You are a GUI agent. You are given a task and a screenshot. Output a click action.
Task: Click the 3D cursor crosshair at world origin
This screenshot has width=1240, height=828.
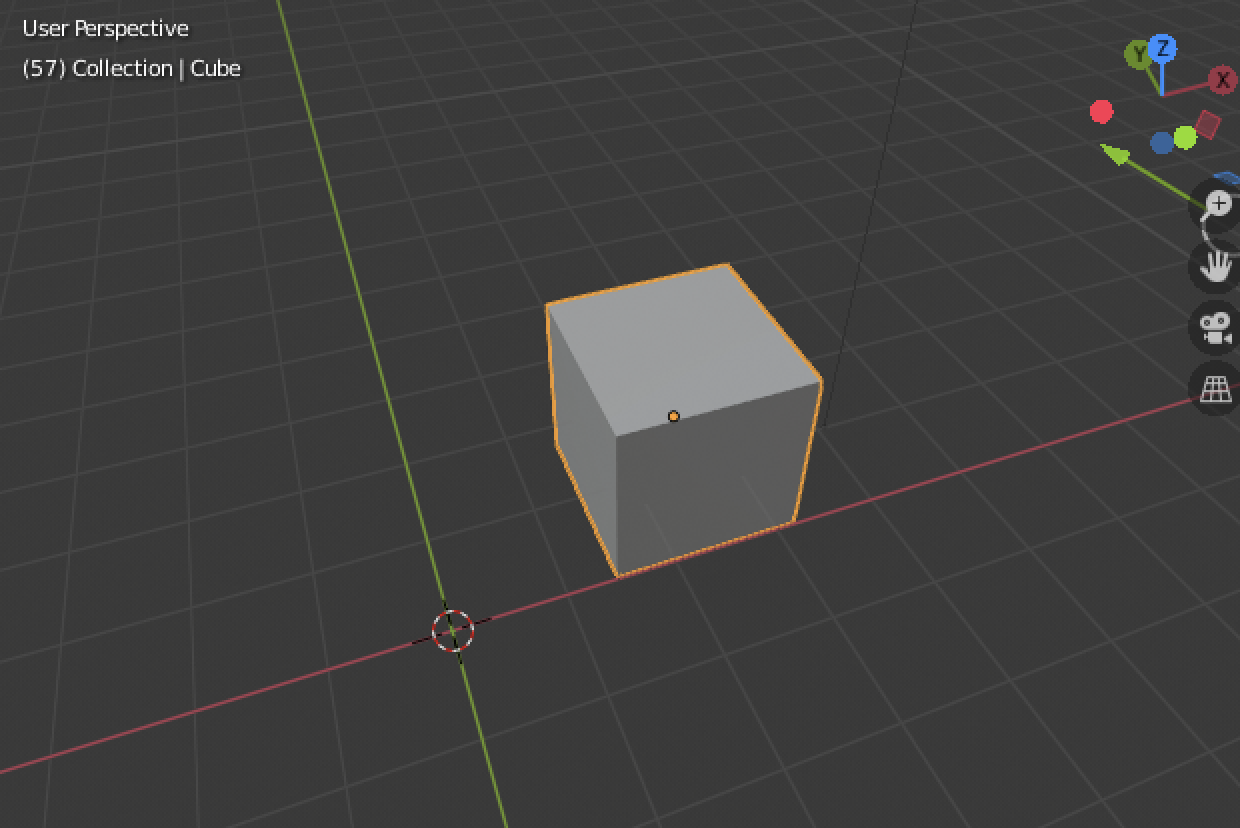tap(452, 631)
